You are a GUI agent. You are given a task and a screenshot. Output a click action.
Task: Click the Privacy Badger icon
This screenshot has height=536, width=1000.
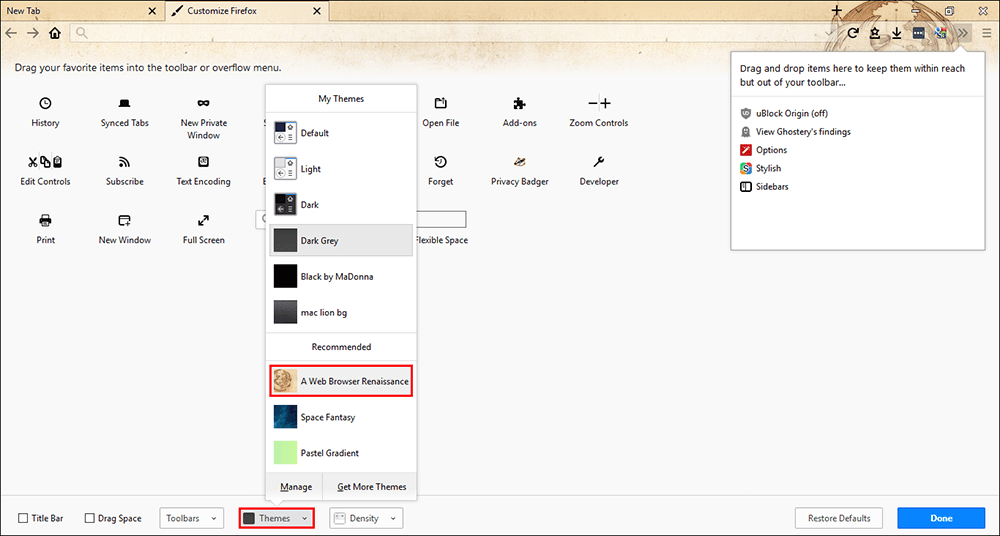click(520, 161)
